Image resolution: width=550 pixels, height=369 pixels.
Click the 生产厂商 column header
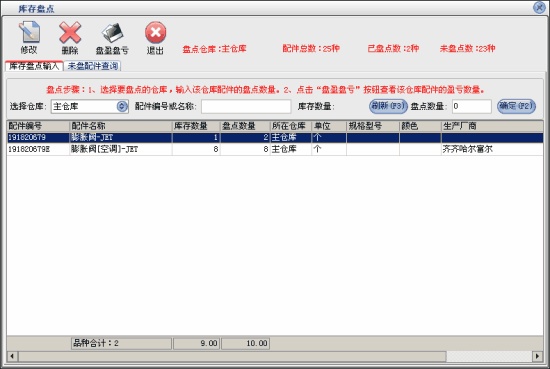pyautogui.click(x=492, y=126)
